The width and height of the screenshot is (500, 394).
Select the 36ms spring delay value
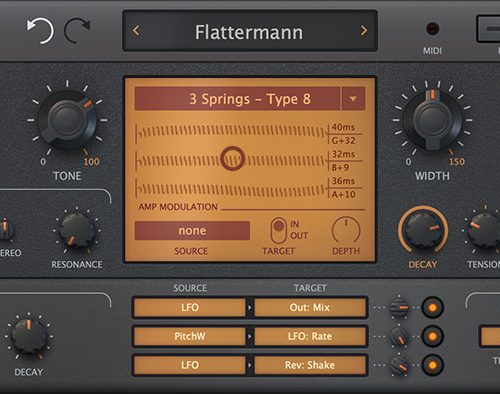coord(343,181)
